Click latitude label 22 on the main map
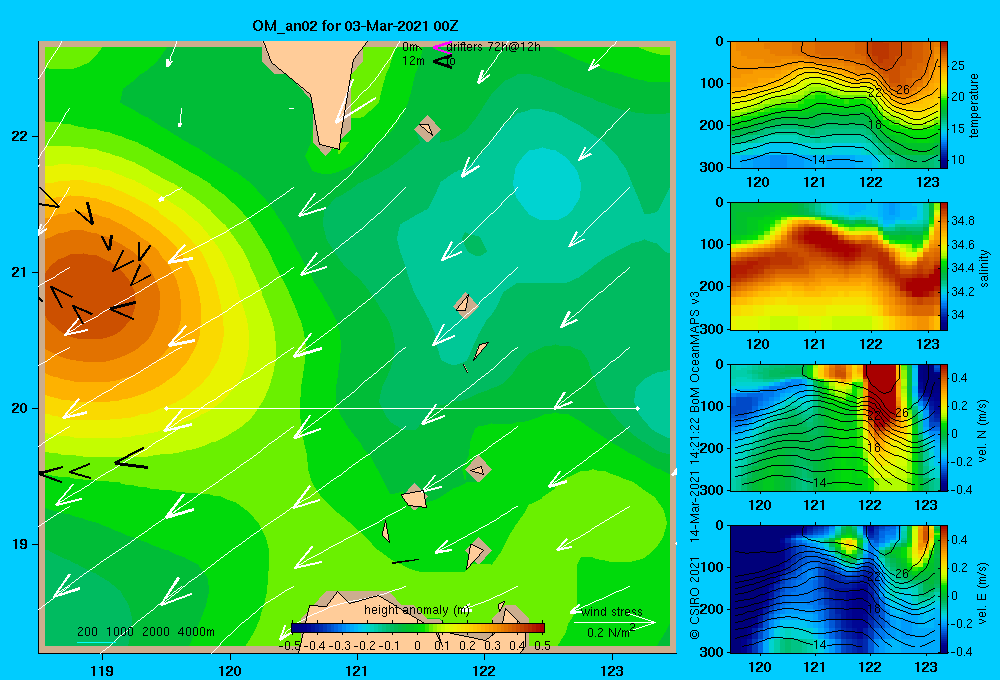Image resolution: width=1000 pixels, height=680 pixels. pos(19,136)
